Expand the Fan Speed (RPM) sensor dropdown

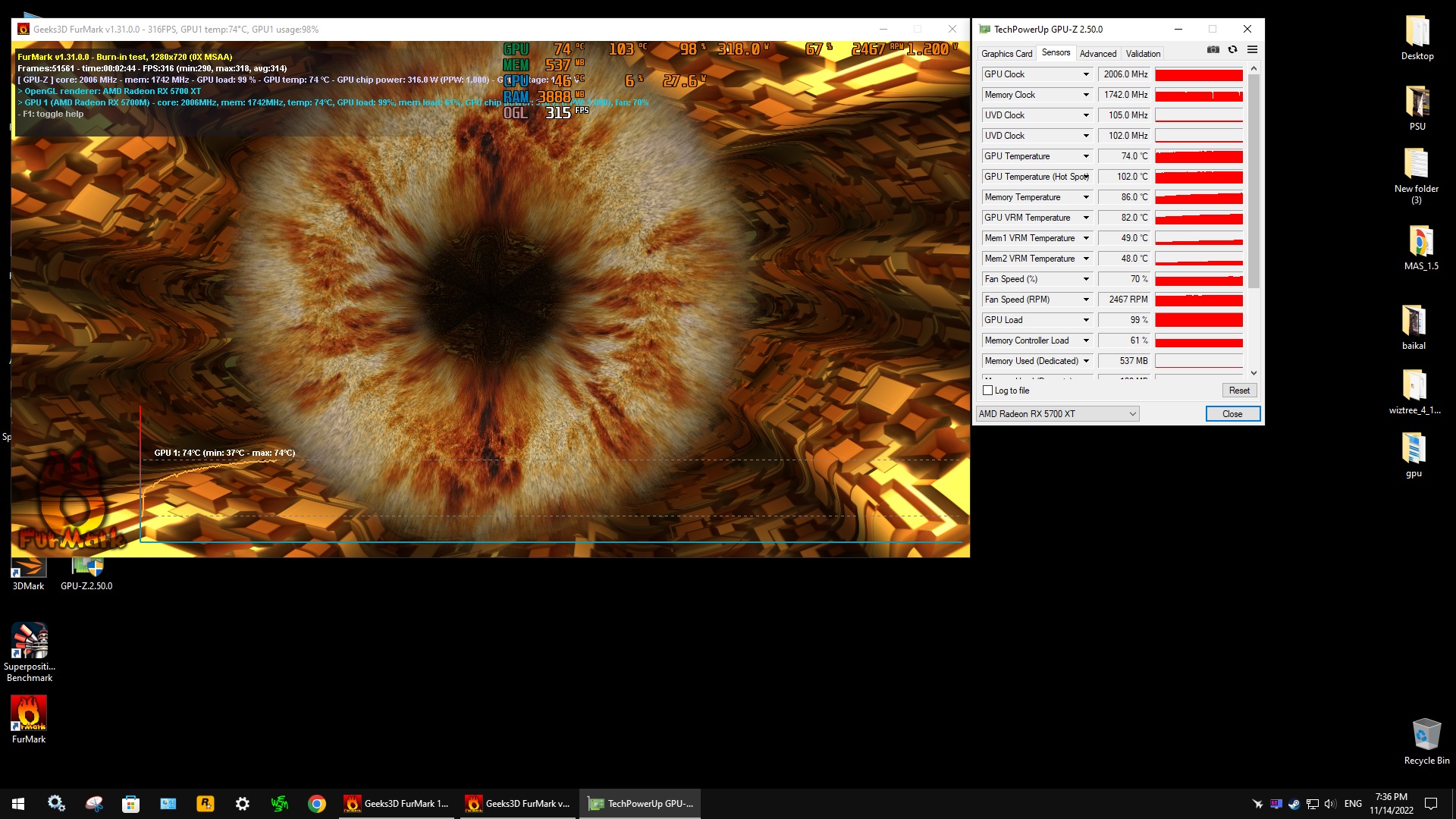pyautogui.click(x=1086, y=300)
